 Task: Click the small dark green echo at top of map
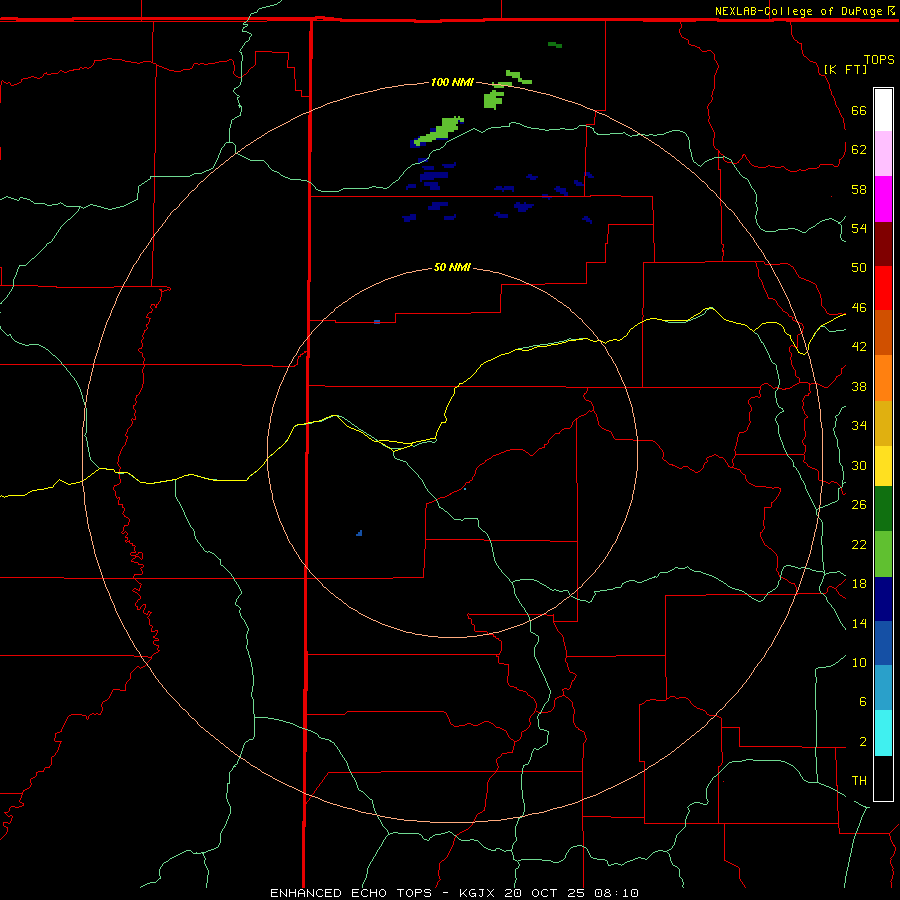pyautogui.click(x=555, y=44)
